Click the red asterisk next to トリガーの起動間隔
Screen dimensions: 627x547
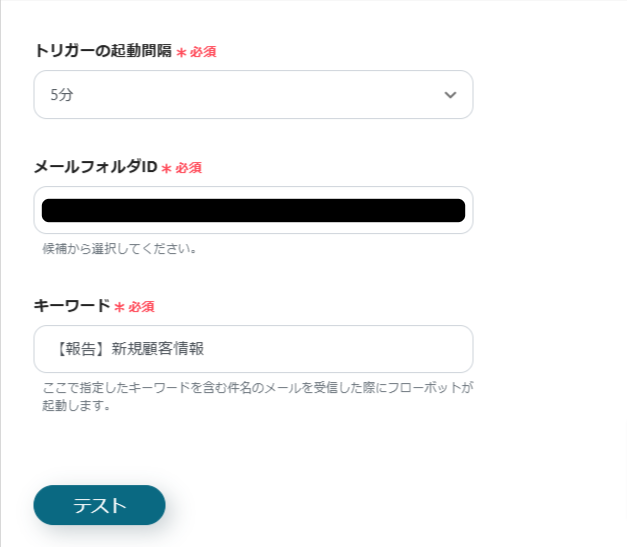181,53
